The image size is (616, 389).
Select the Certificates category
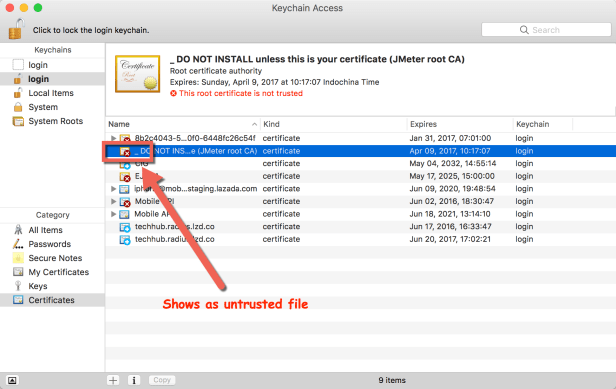click(x=52, y=300)
